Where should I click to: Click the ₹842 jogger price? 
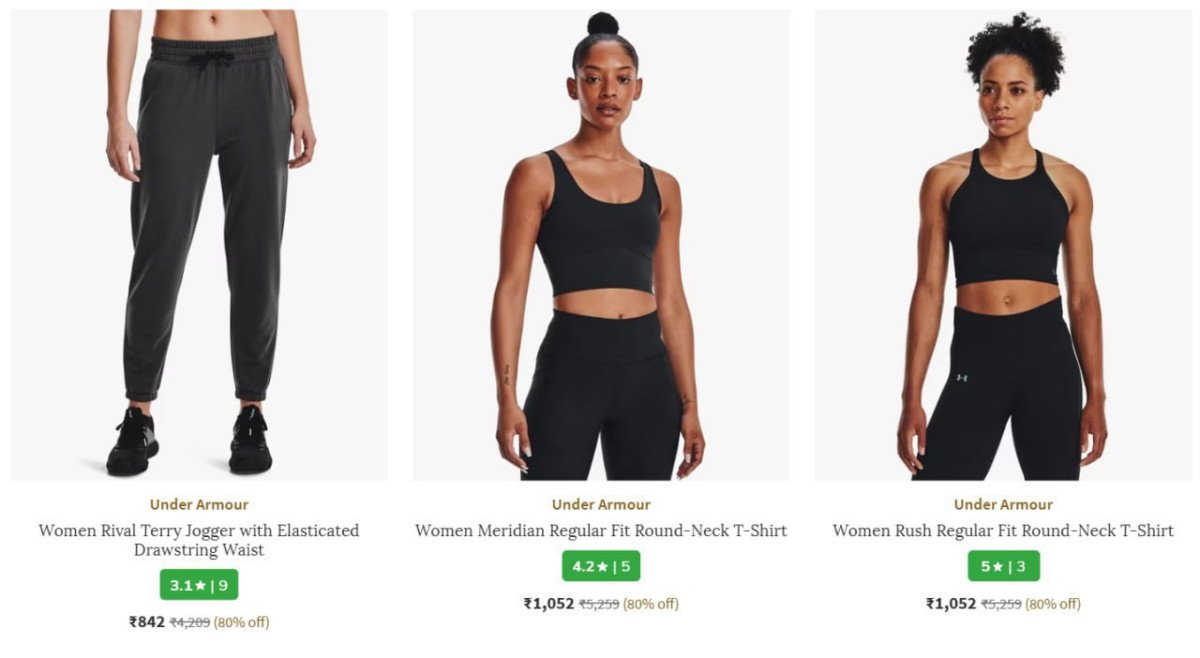147,622
